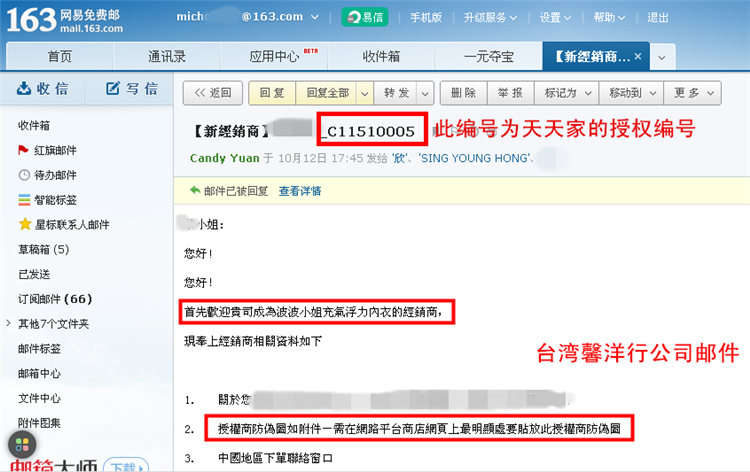Click the 回复全部 button
Image resolution: width=750 pixels, height=472 pixels.
[x=328, y=93]
